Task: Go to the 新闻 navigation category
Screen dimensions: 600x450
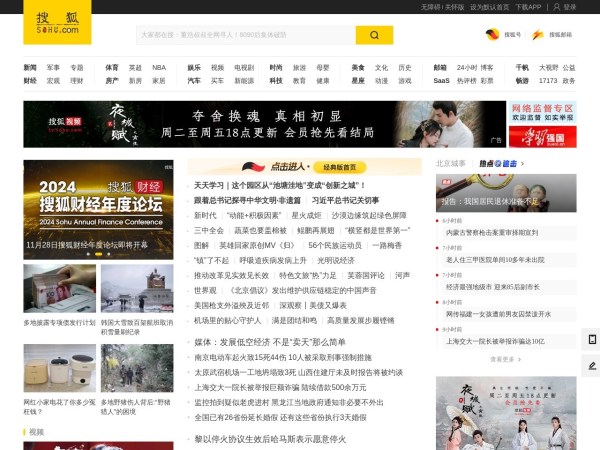Action: pyautogui.click(x=30, y=68)
